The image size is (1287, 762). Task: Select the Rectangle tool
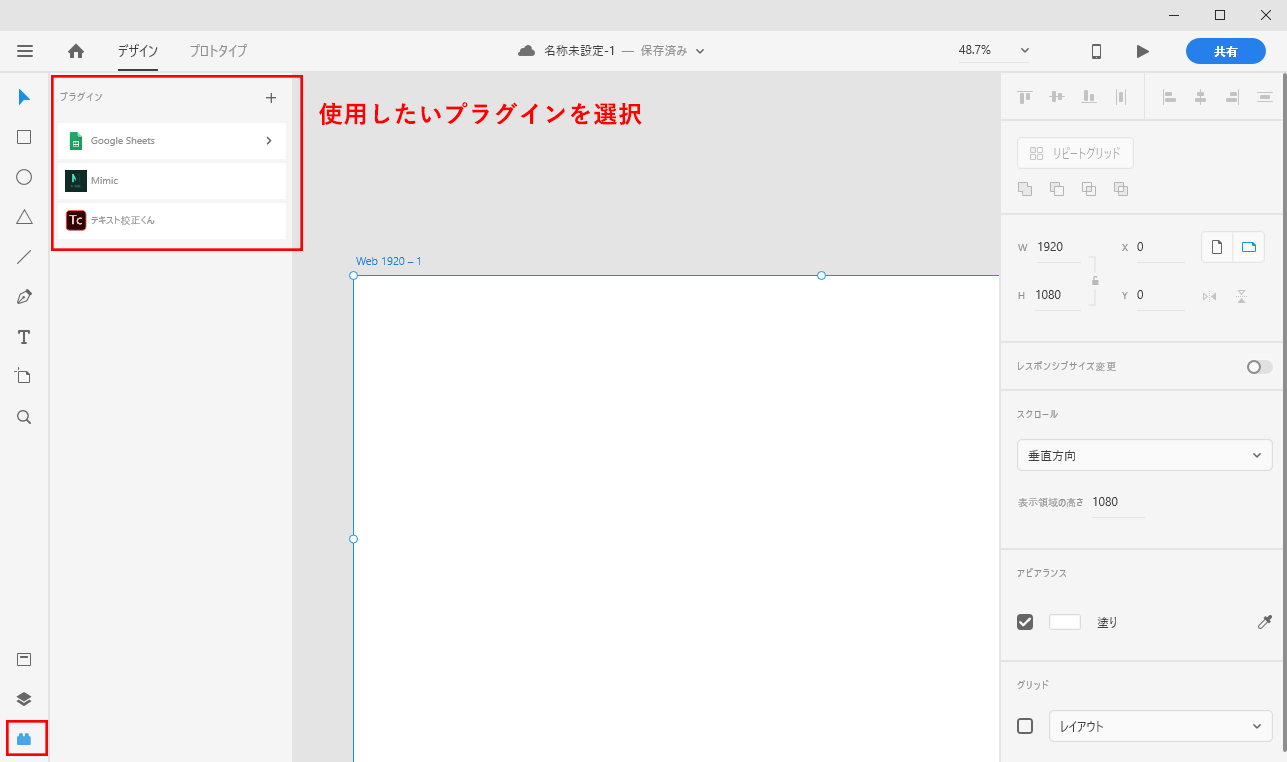point(25,137)
